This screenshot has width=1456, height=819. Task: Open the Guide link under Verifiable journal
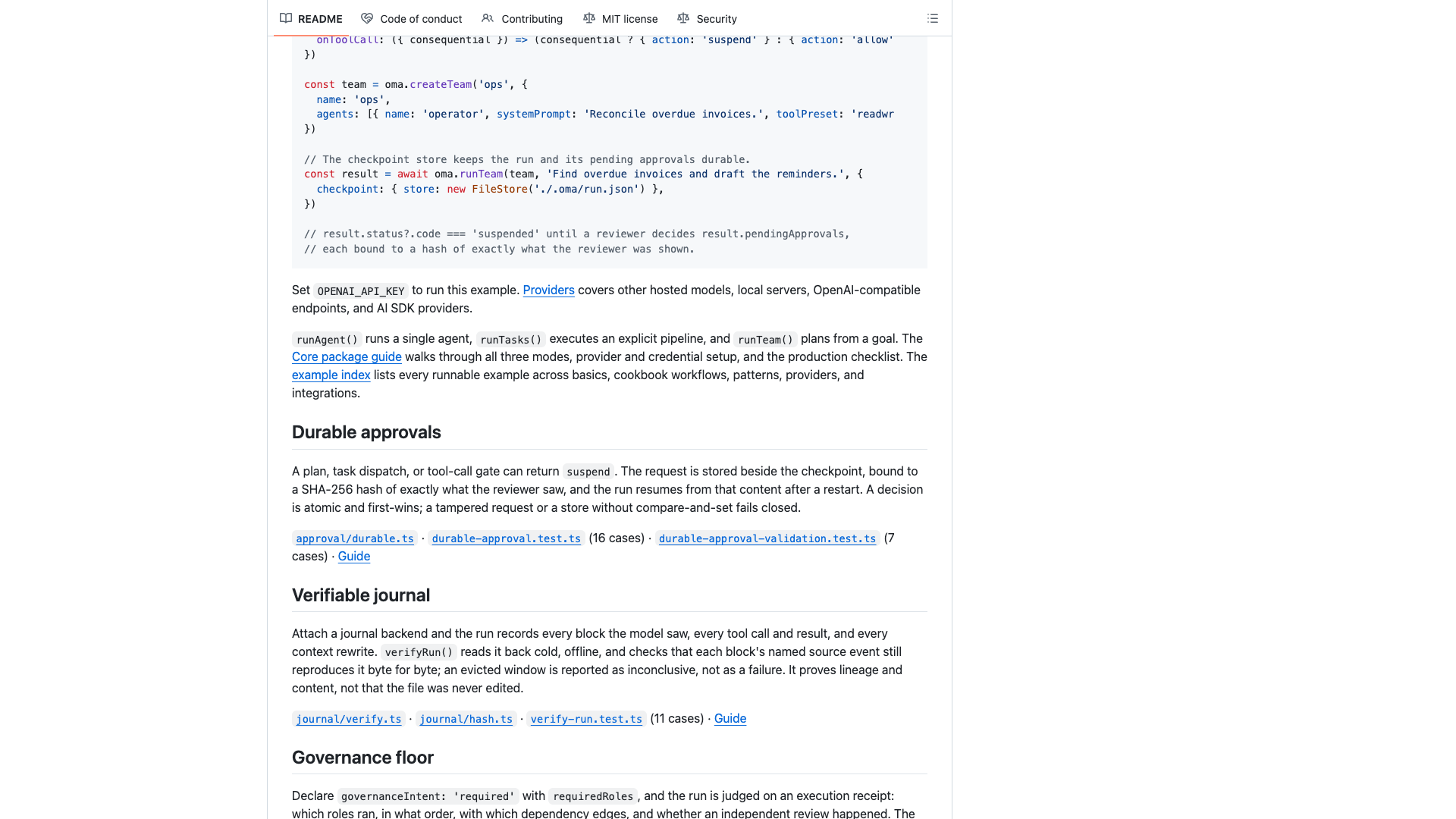(730, 719)
